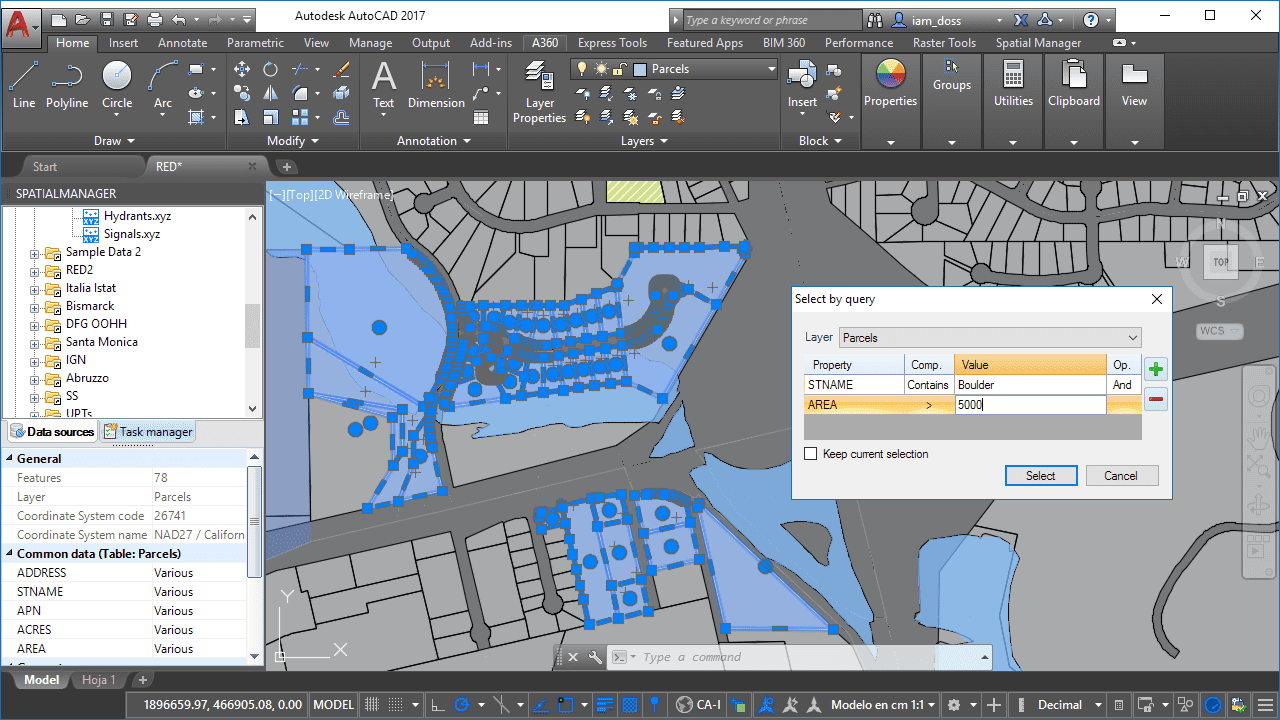Switch to the Task manager tab

click(x=149, y=432)
